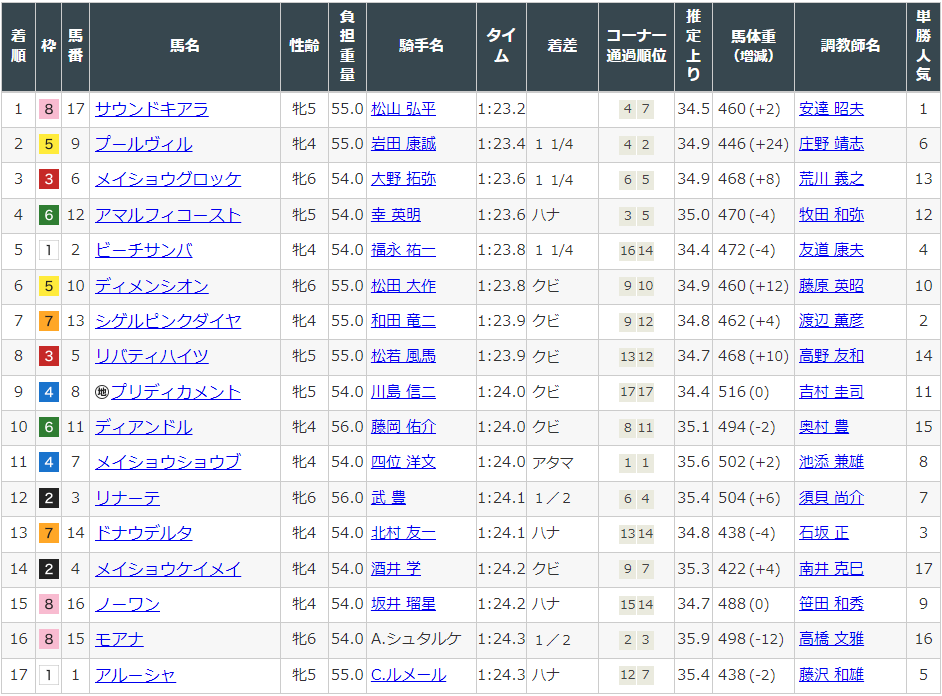This screenshot has height=696, width=942.
Task: Open jockey link 酒井 学
Action: [395, 569]
